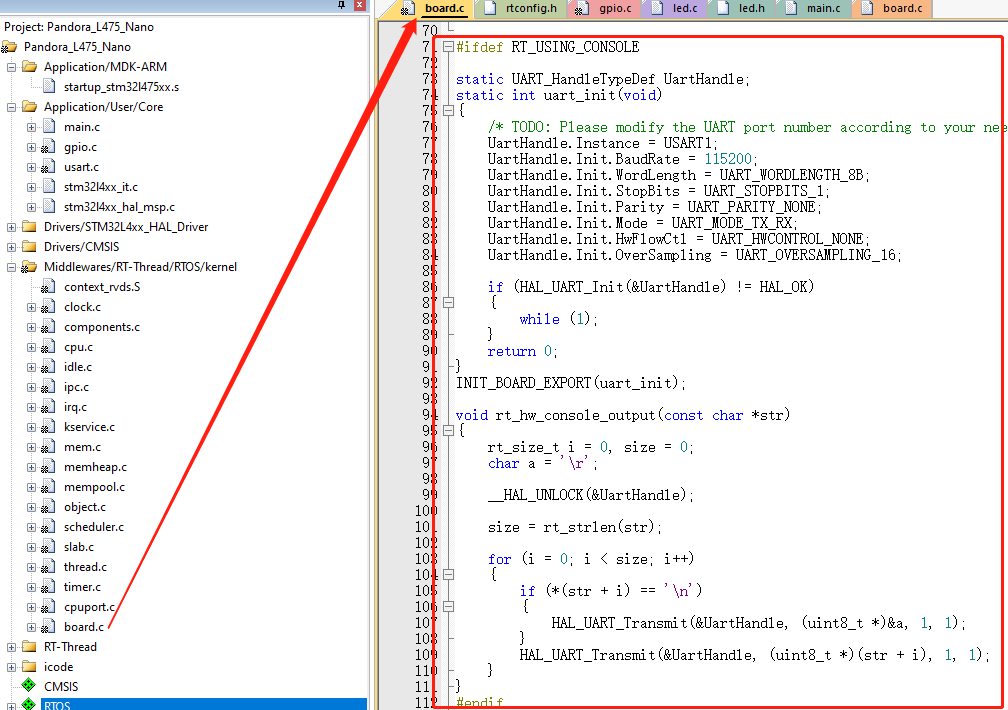Select board.c in the project tree
The image size is (1008, 710).
pyautogui.click(x=83, y=627)
